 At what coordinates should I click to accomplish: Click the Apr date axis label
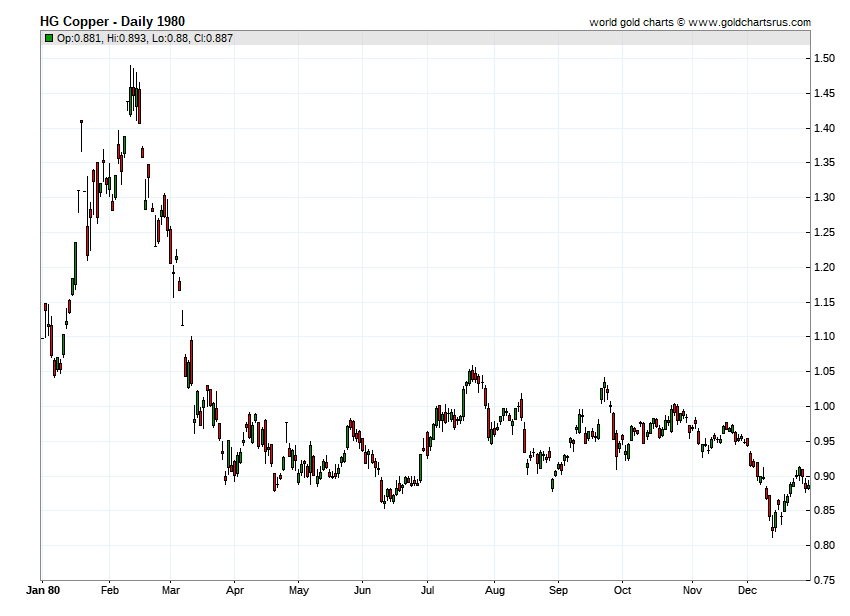pos(235,591)
